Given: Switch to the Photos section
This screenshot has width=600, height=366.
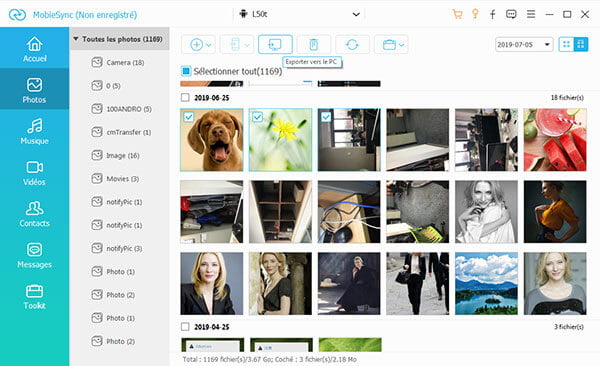Looking at the screenshot, I should [34, 89].
